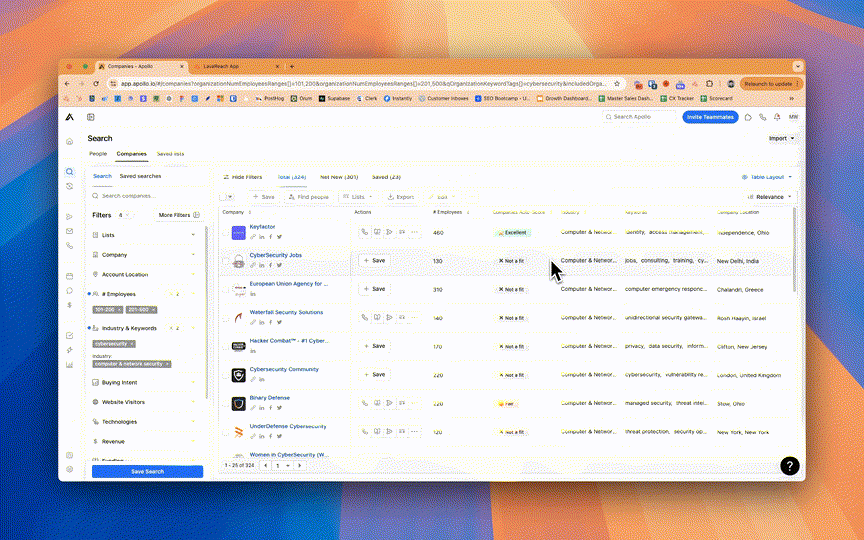Open the Sequences paper-plane icon in sidebar
The image size is (864, 540).
point(69,217)
